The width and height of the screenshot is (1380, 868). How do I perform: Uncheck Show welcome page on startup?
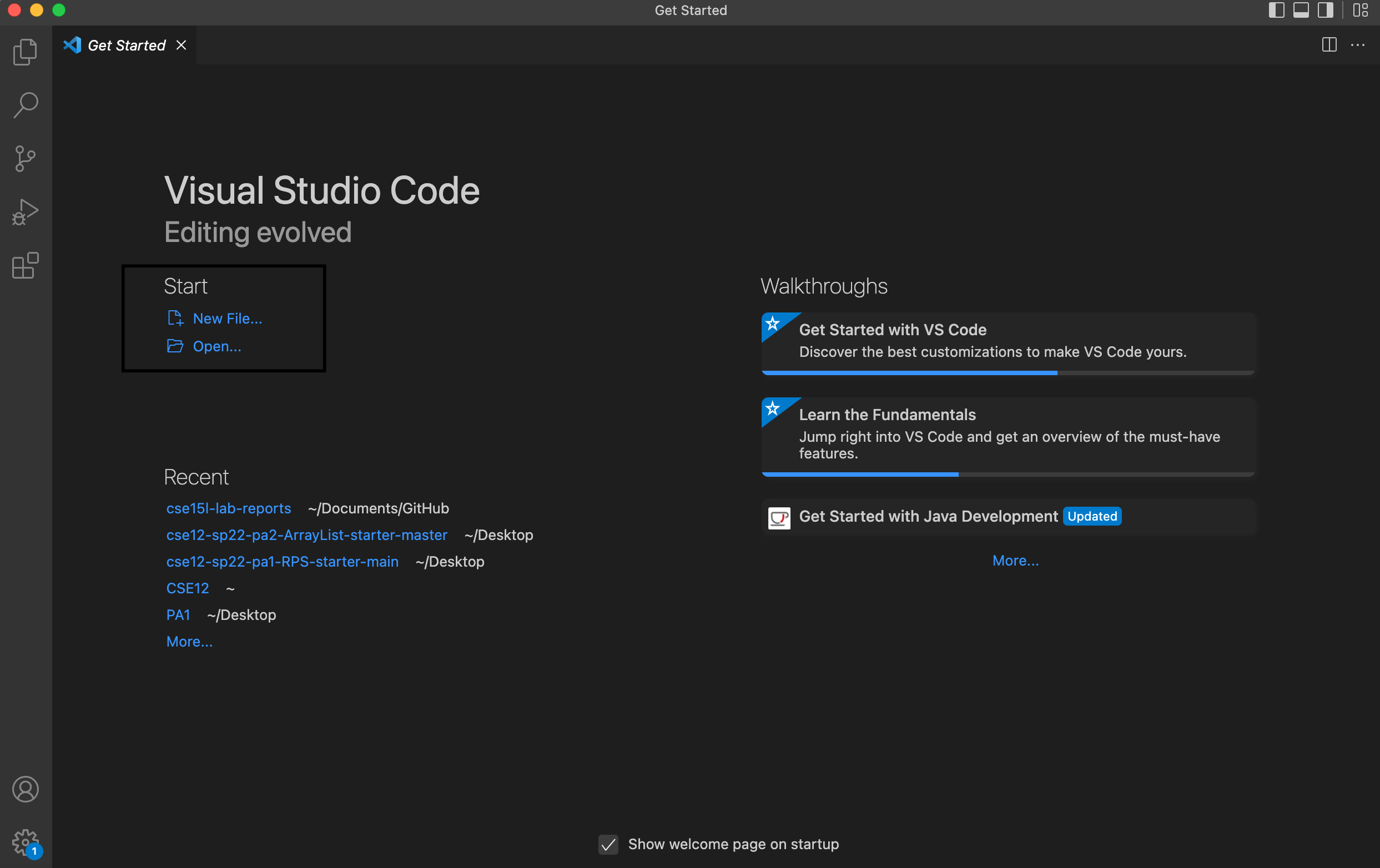pos(608,845)
